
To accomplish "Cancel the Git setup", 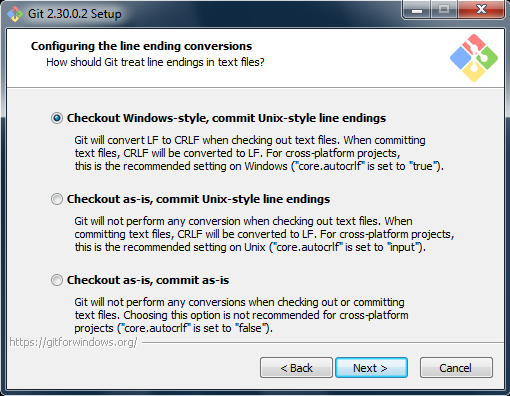I will click(x=456, y=368).
